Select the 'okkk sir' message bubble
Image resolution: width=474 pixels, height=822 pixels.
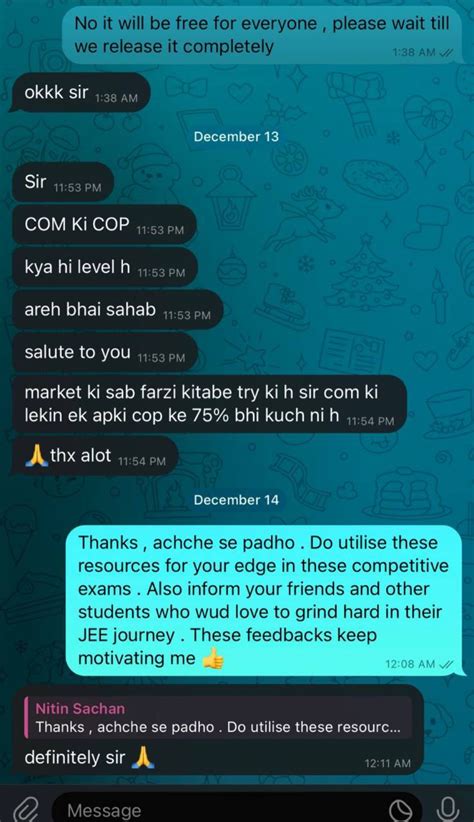pos(80,93)
